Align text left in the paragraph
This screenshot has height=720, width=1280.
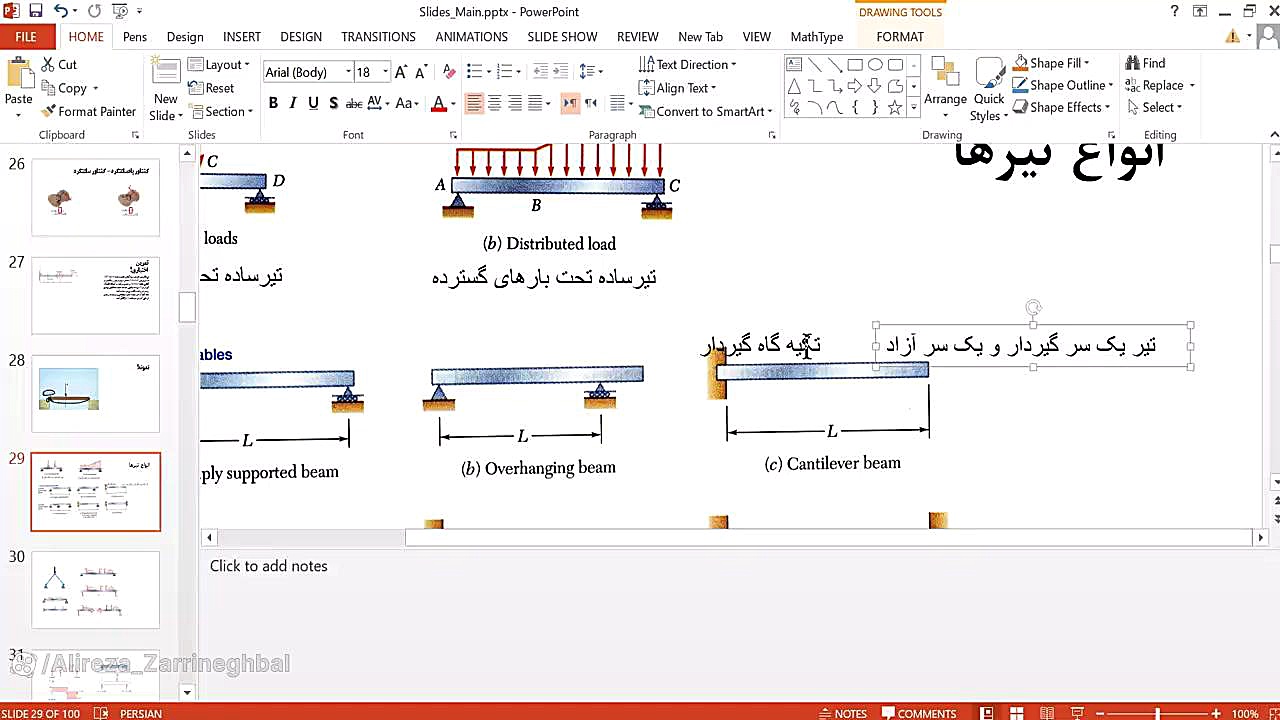pyautogui.click(x=474, y=103)
